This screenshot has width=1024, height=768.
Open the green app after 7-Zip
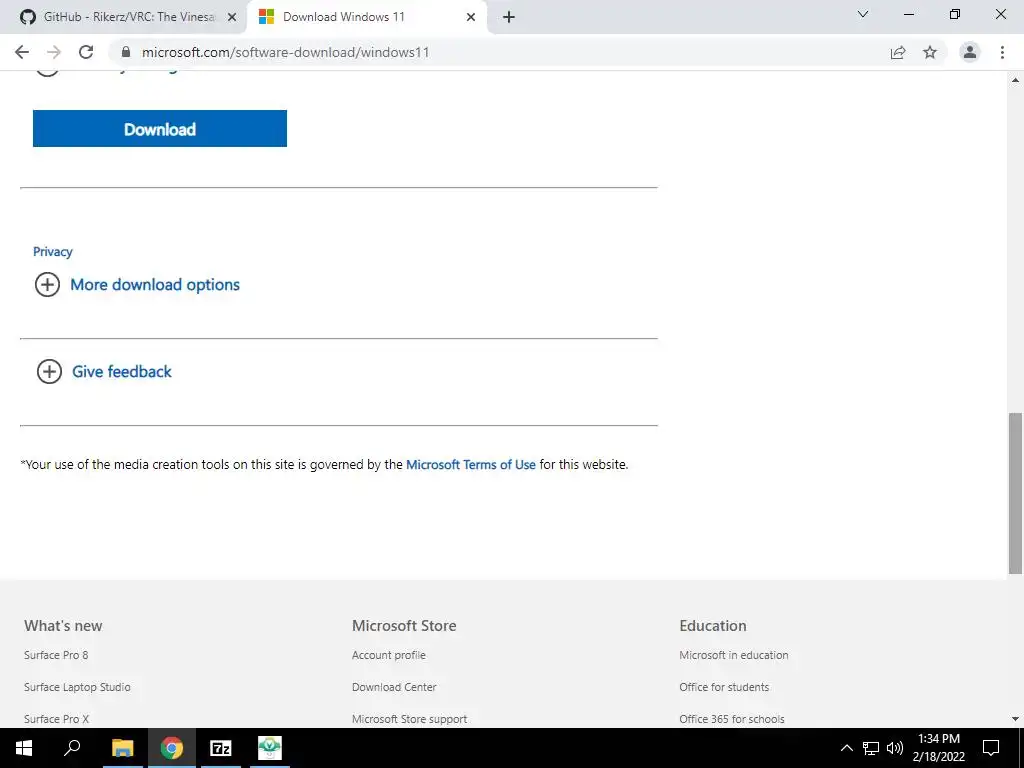click(x=270, y=748)
